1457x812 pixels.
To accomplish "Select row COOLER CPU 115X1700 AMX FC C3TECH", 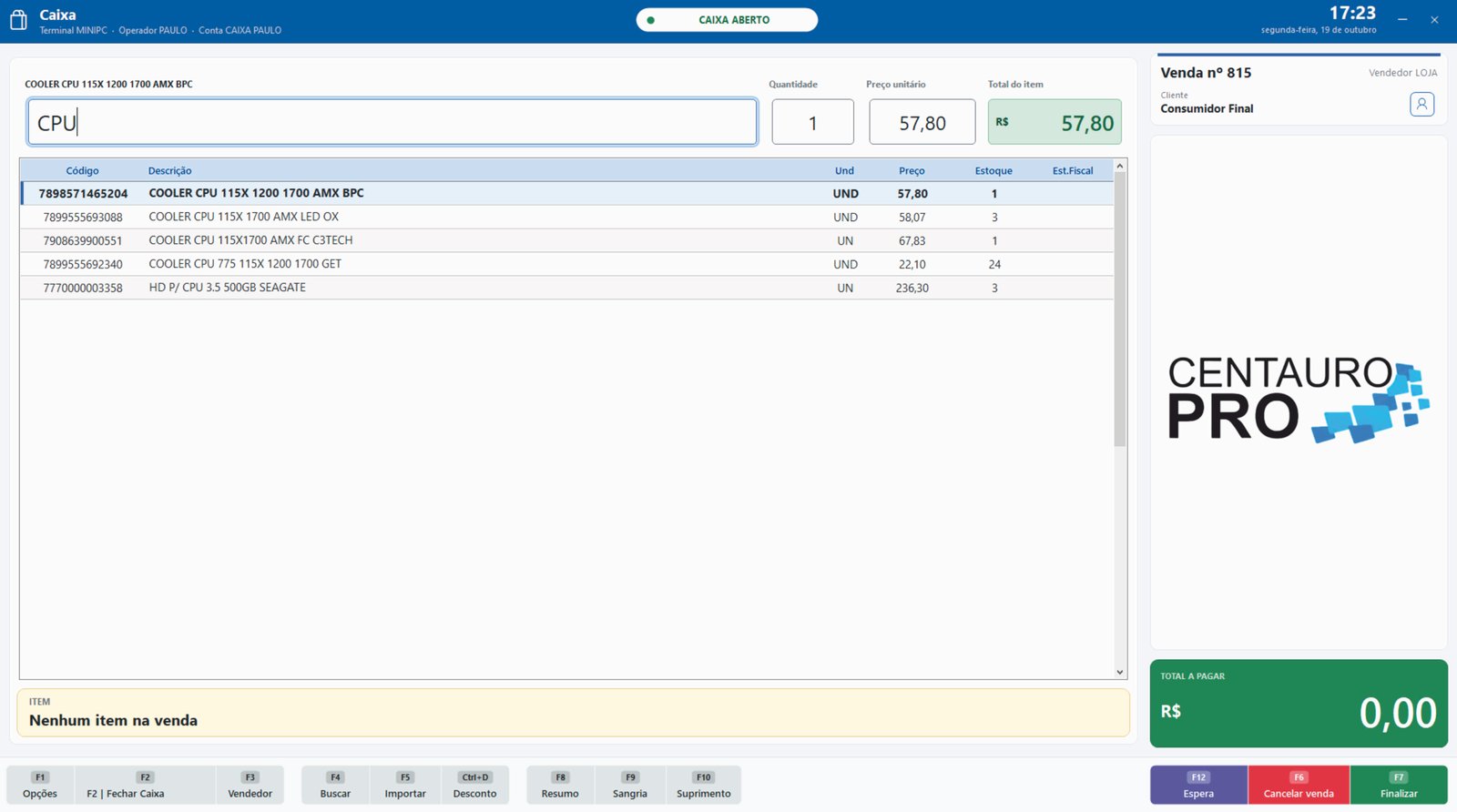I will pyautogui.click(x=566, y=240).
